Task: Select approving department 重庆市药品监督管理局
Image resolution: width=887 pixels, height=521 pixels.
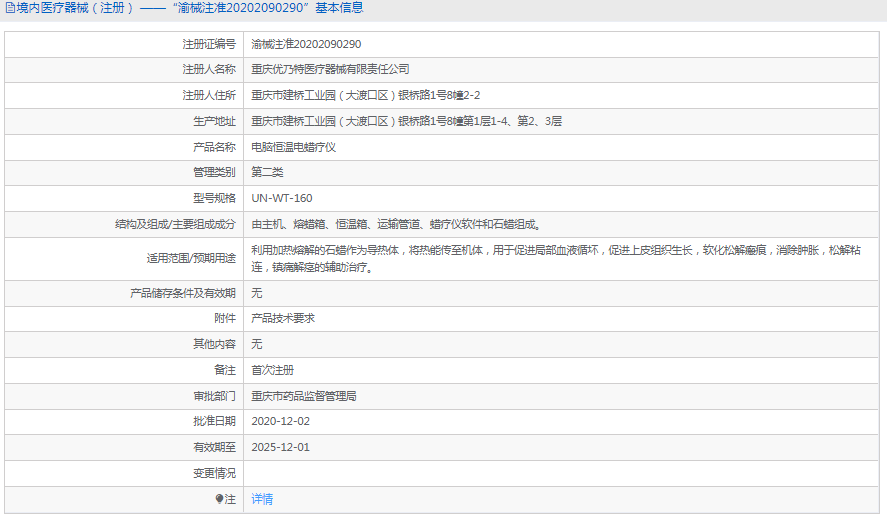Action: [x=304, y=396]
